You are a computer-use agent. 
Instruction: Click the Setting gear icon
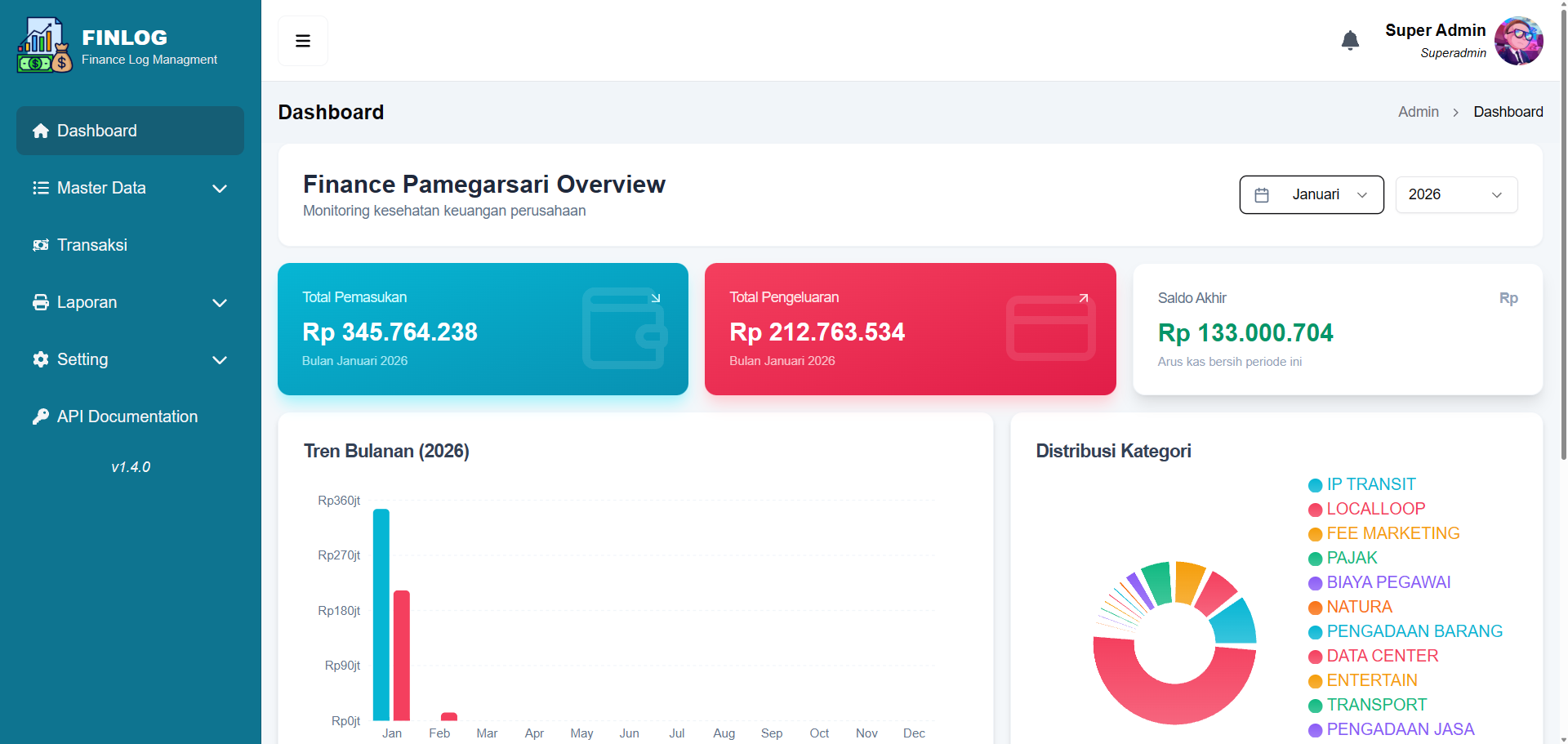coord(40,359)
